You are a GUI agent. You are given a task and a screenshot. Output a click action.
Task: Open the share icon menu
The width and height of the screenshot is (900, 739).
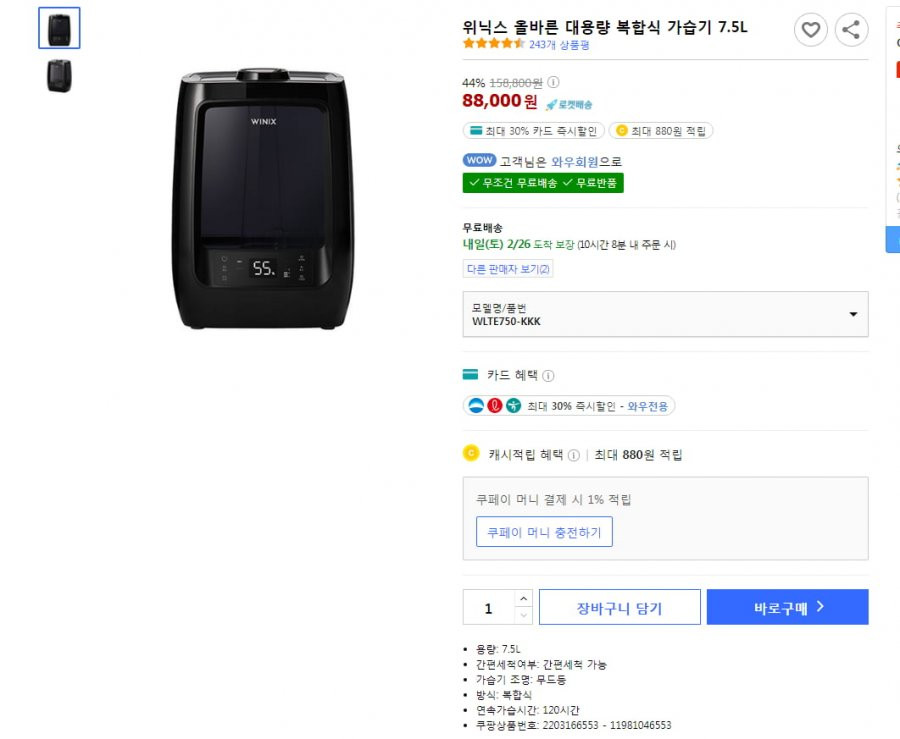point(851,30)
